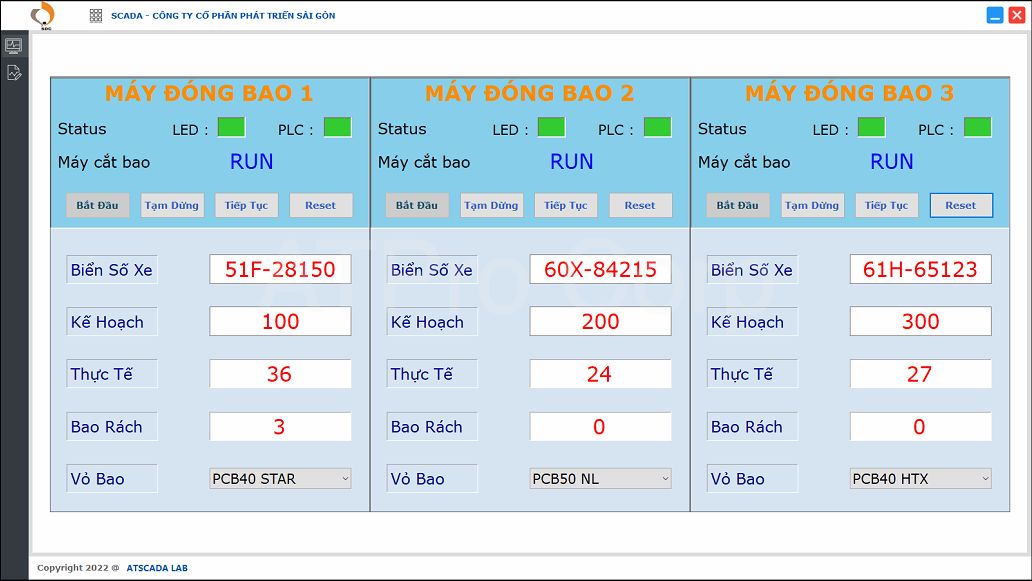Open the PCB40 STAR Vỏ Bao dropdown
1032x581 pixels.
280,479
